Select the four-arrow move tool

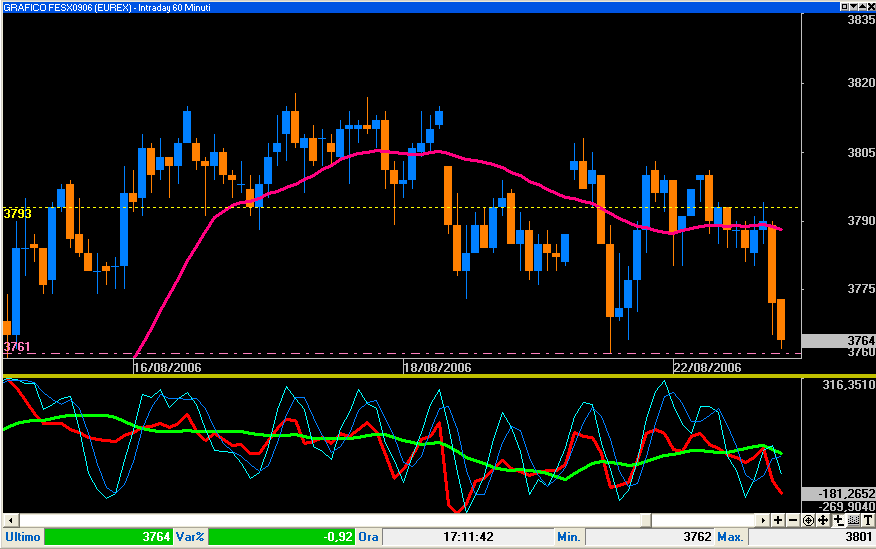click(823, 520)
